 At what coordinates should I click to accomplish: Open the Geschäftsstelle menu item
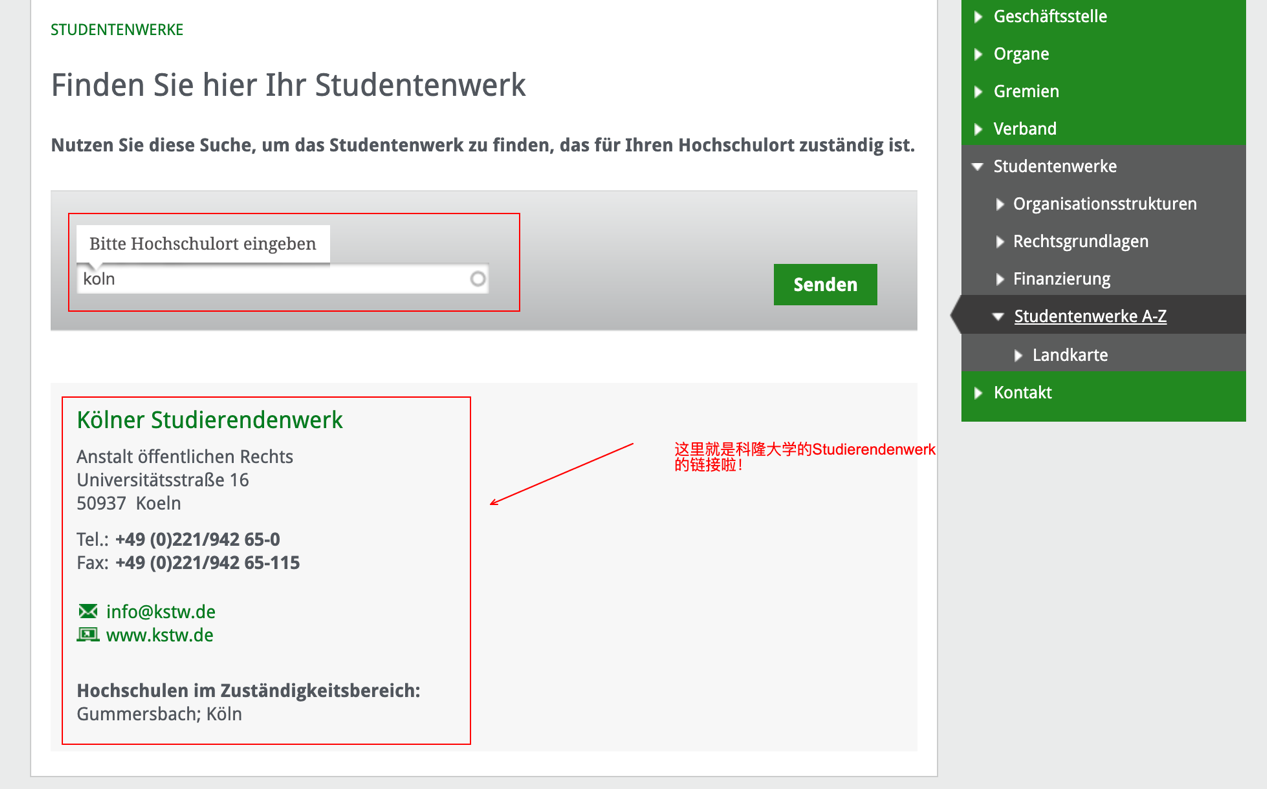coord(1050,17)
